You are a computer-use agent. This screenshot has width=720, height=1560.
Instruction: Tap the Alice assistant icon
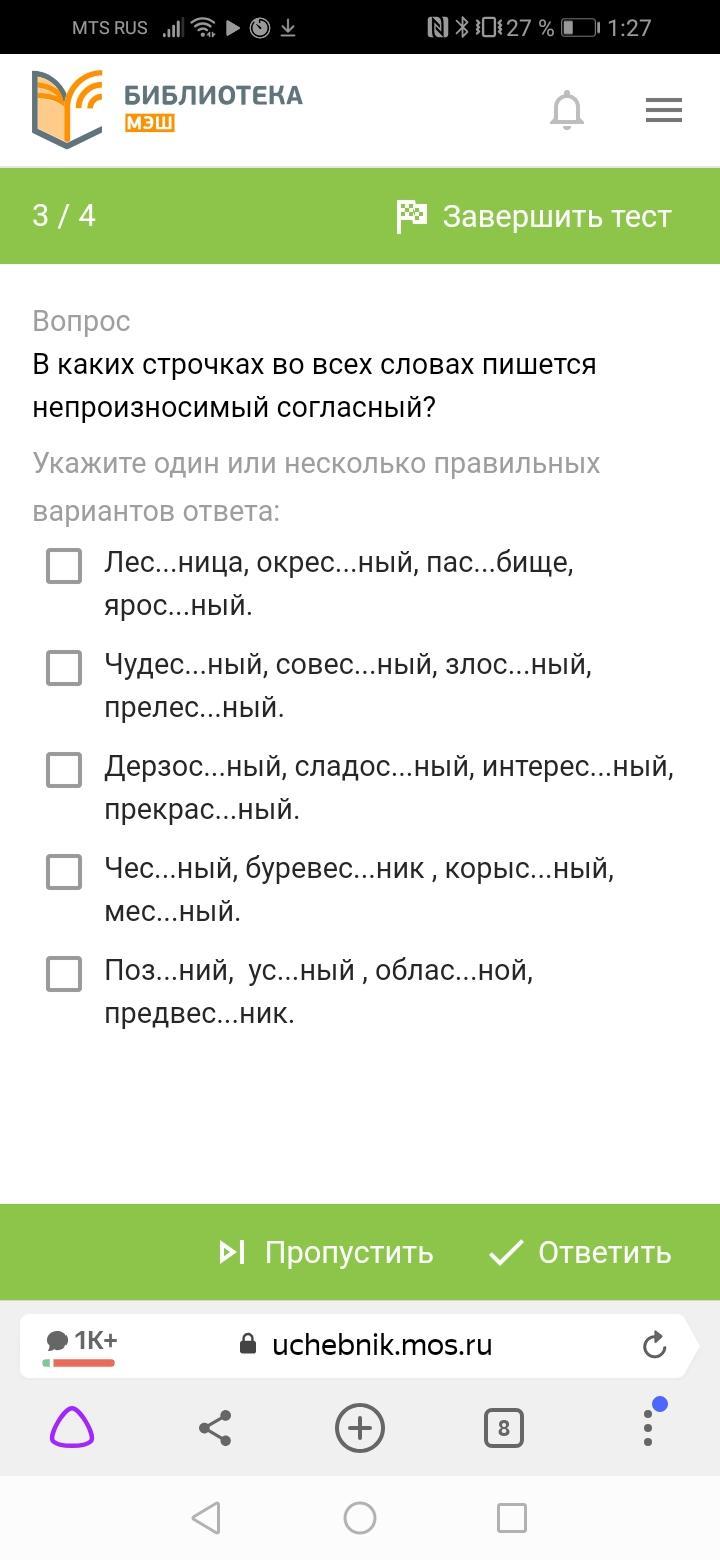coord(72,1427)
